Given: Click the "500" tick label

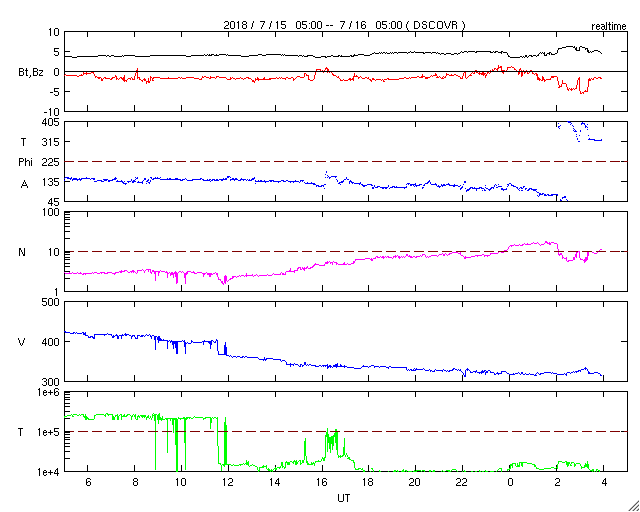Looking at the screenshot, I should (x=51, y=303).
